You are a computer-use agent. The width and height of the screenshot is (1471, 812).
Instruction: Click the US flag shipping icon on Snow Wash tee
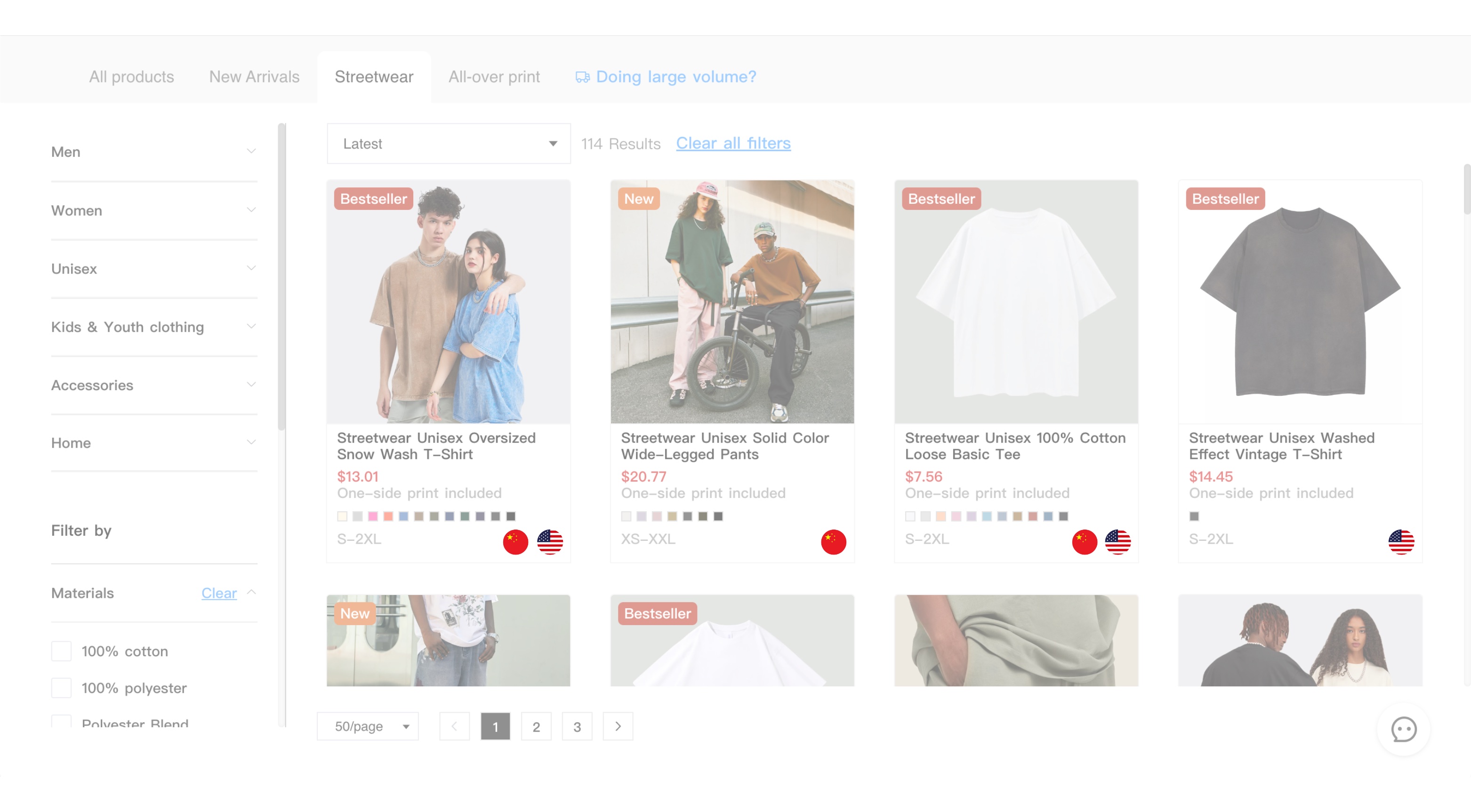(x=550, y=541)
